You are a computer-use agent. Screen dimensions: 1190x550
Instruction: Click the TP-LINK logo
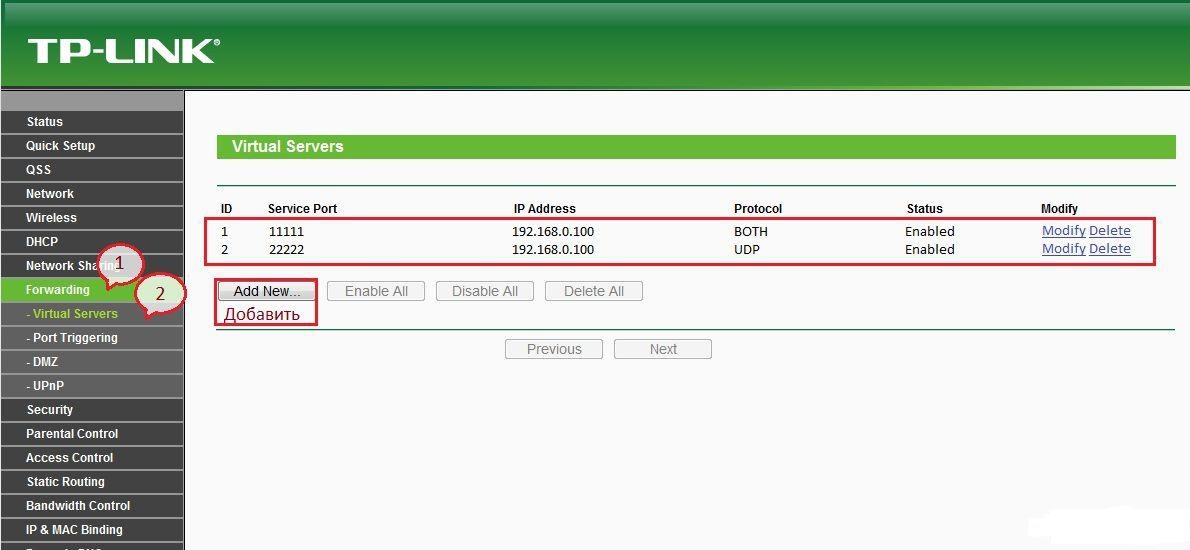pos(123,51)
